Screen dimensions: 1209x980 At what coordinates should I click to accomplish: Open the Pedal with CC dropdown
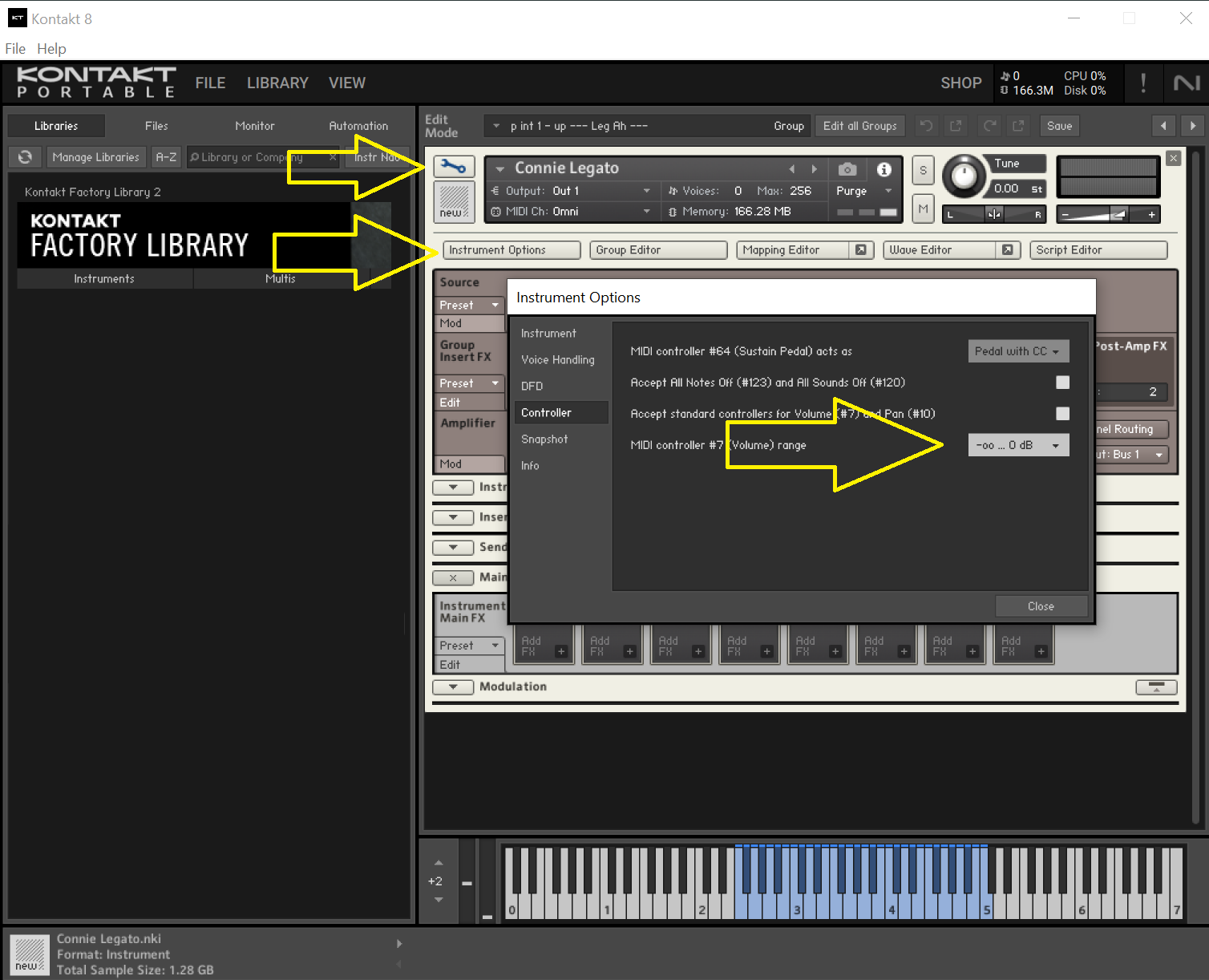(x=1018, y=351)
